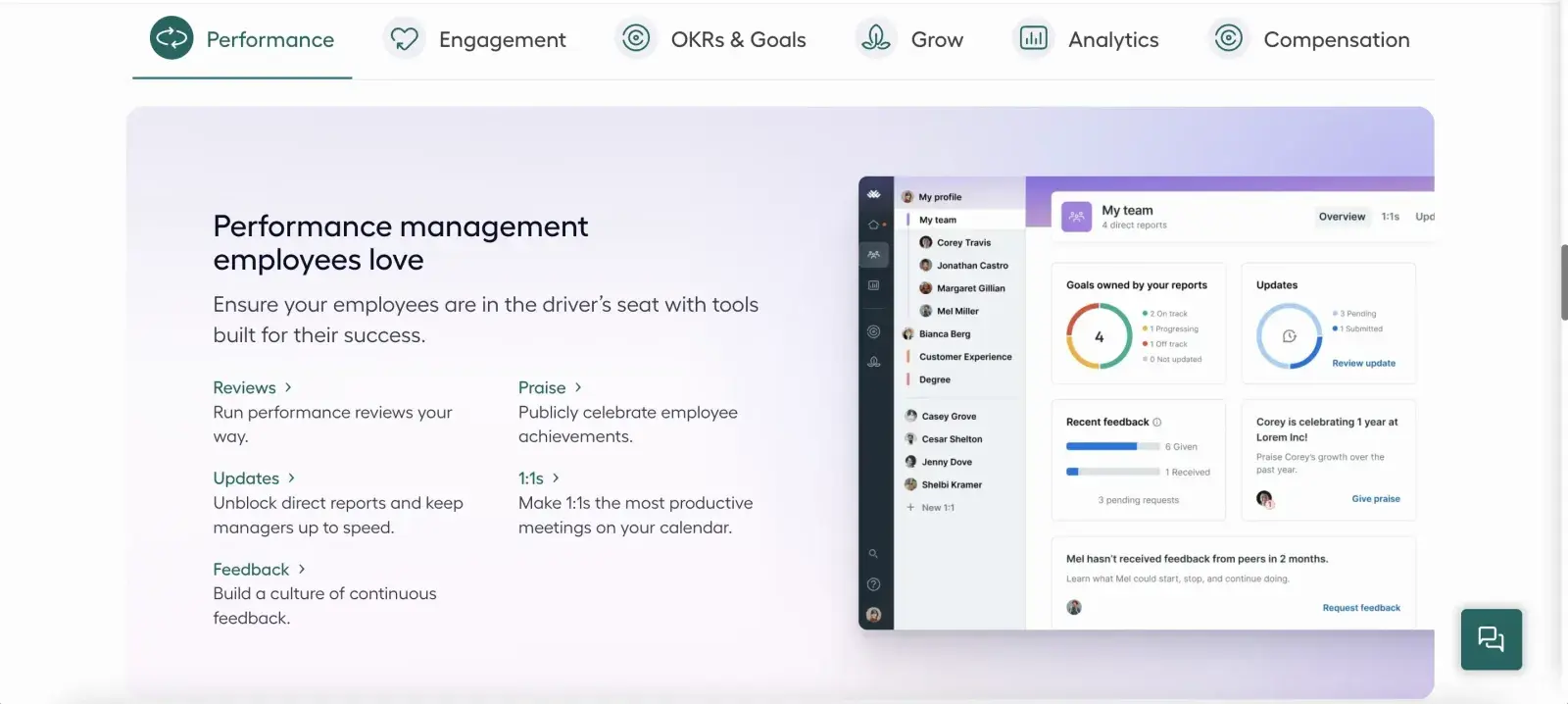Expand the Reviews chevron link
The height and width of the screenshot is (704, 1568).
click(288, 387)
